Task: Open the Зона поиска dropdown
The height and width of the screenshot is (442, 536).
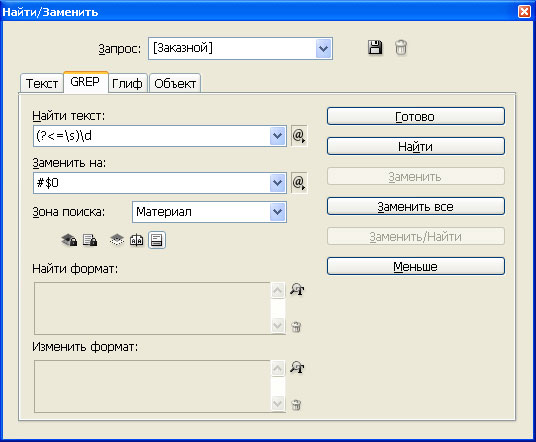Action: [278, 212]
